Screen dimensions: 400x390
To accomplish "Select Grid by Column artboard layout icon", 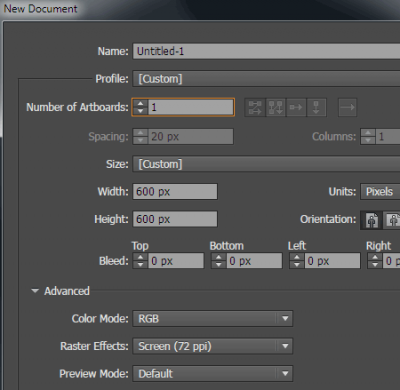I will tap(276, 107).
